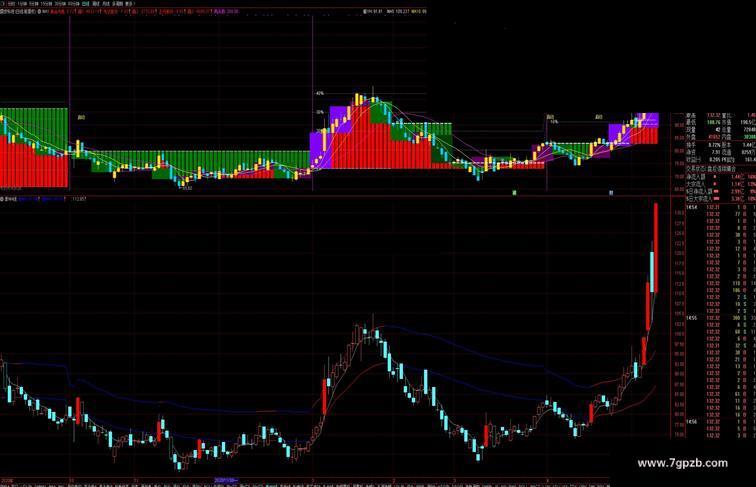Image resolution: width=756 pixels, height=487 pixels.
Task: Select the 月线 monthly period tab
Action: coord(106,3)
